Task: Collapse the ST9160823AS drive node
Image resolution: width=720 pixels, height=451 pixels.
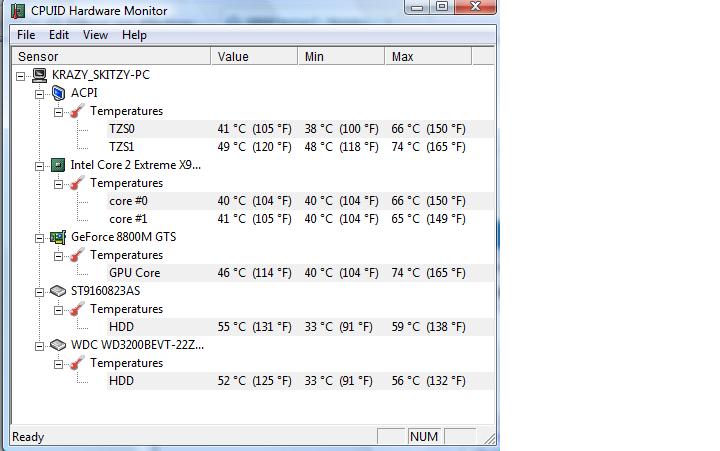Action: pos(39,292)
